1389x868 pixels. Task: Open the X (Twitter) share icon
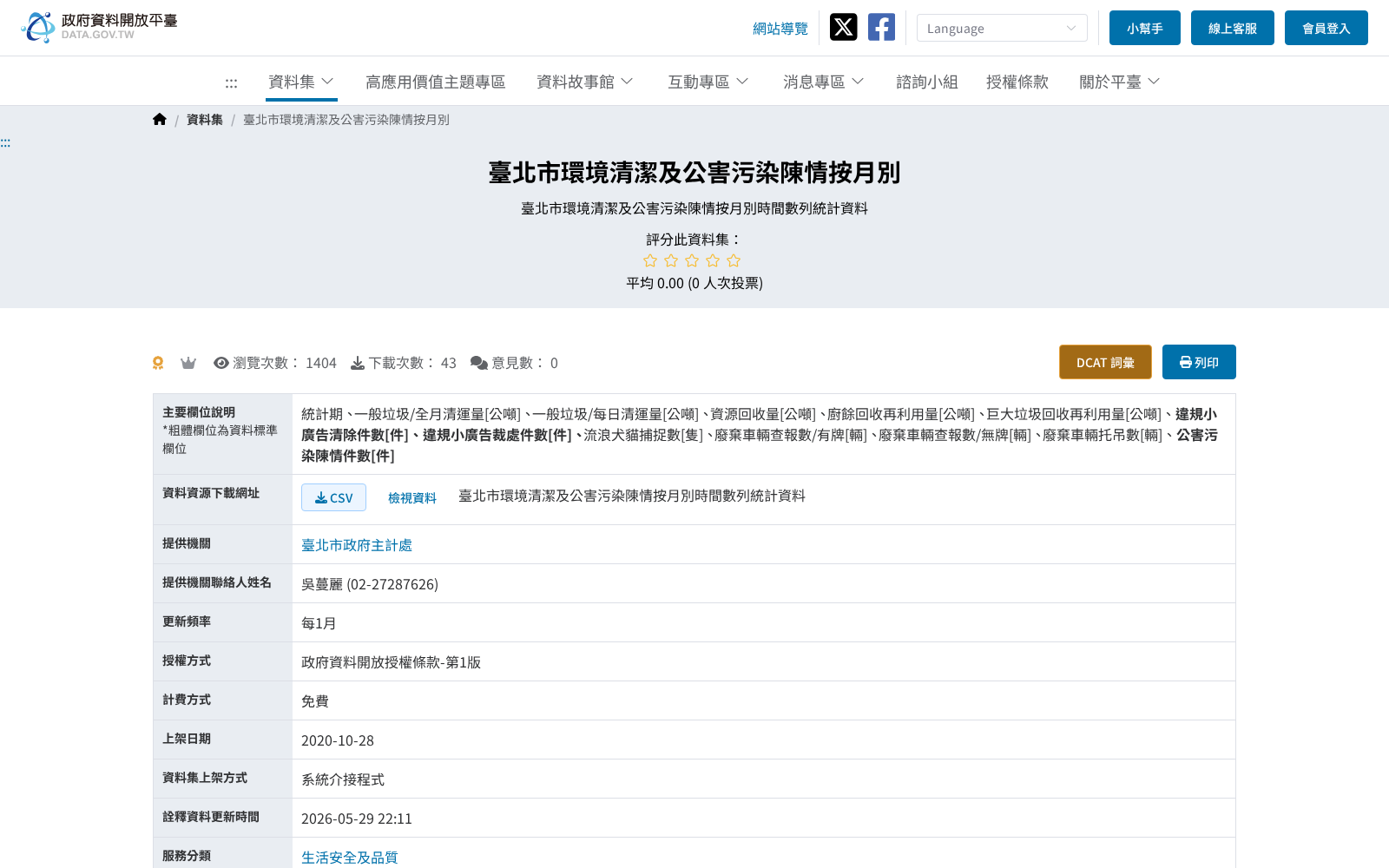click(x=843, y=27)
